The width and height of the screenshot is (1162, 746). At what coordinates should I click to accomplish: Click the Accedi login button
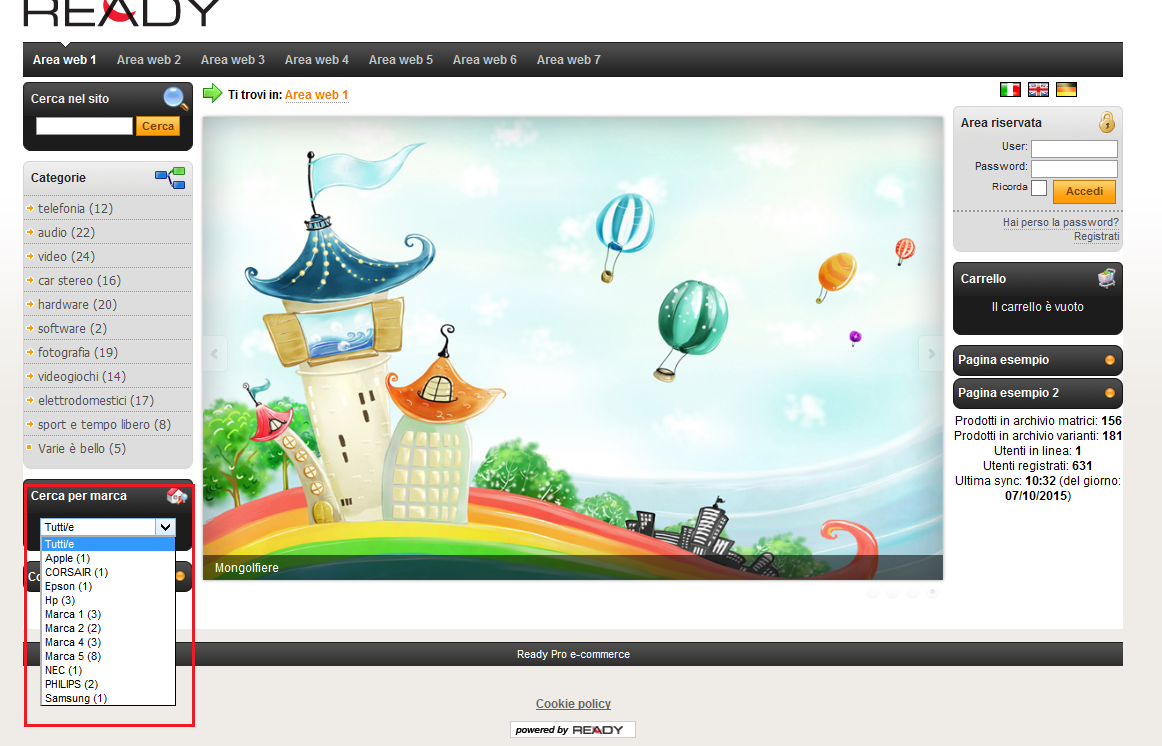1084,191
